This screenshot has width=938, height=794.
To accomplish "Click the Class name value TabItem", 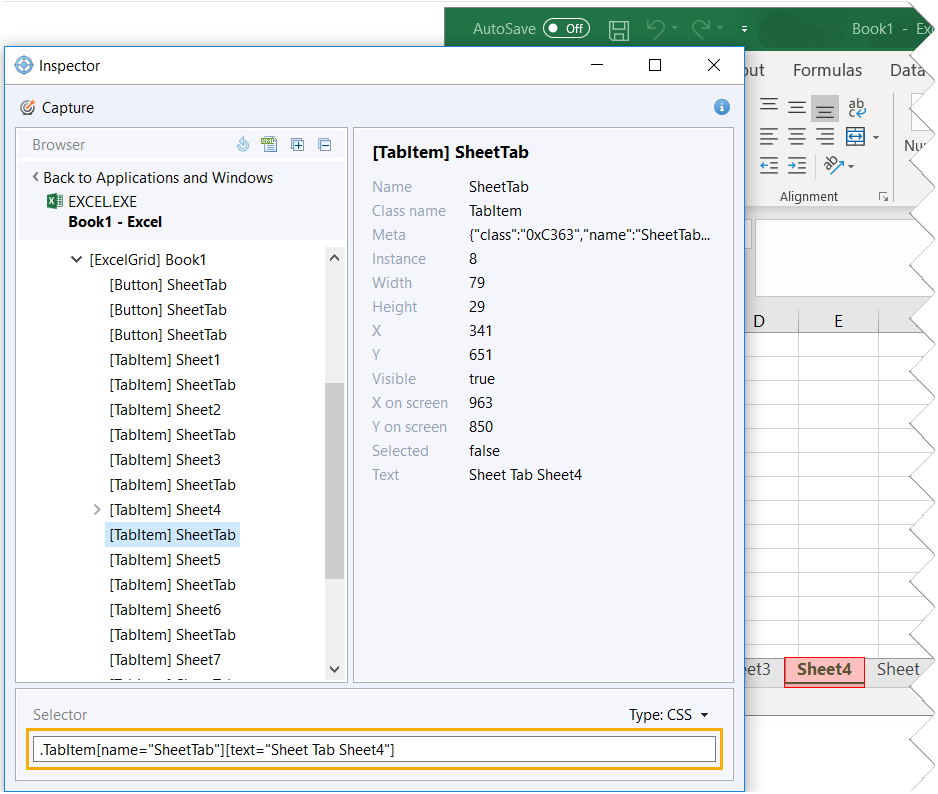I will pos(495,211).
